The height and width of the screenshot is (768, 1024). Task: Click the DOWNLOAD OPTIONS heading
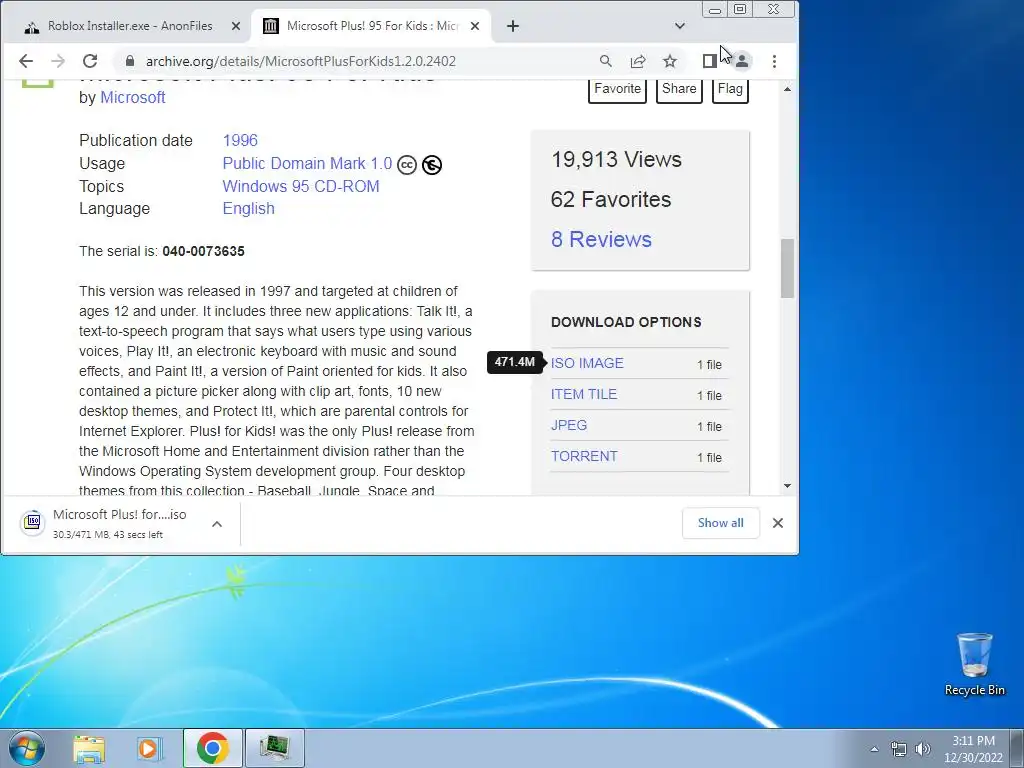click(626, 322)
